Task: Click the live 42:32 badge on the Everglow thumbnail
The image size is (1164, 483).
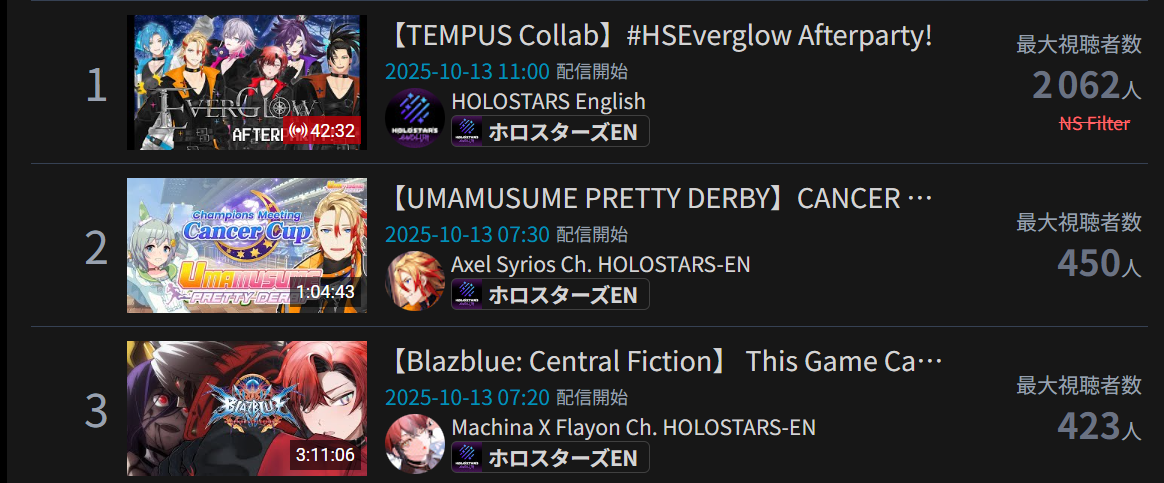Action: pyautogui.click(x=321, y=131)
